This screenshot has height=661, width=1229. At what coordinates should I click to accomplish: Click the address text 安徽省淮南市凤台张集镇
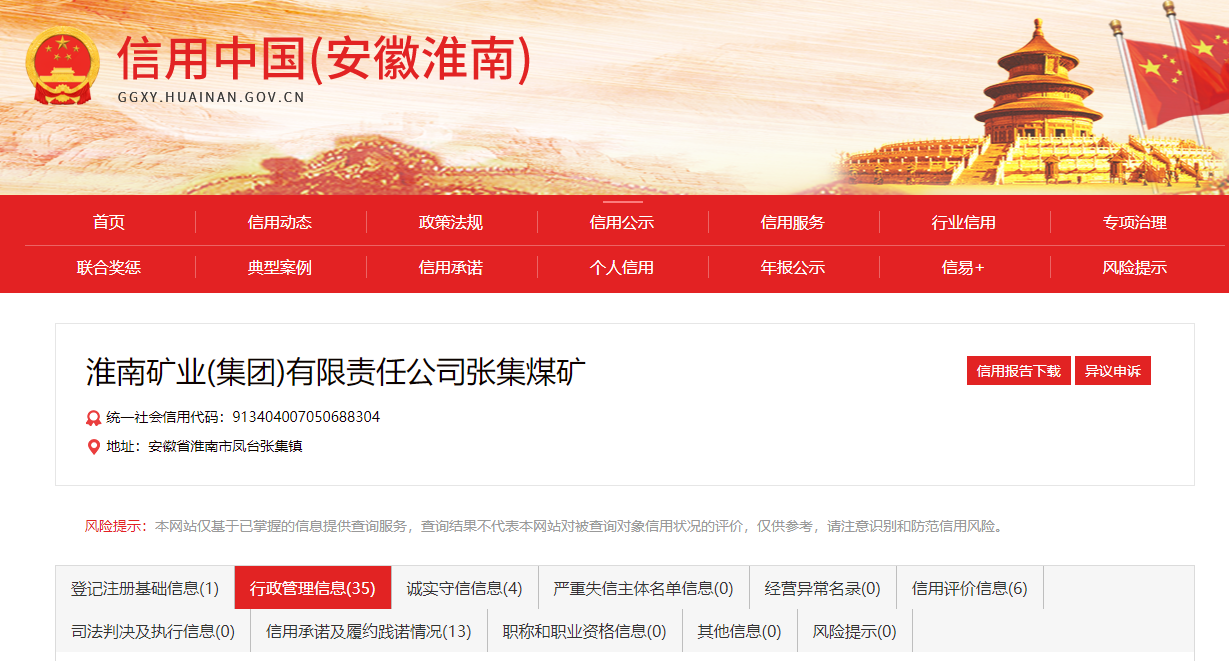(x=225, y=446)
